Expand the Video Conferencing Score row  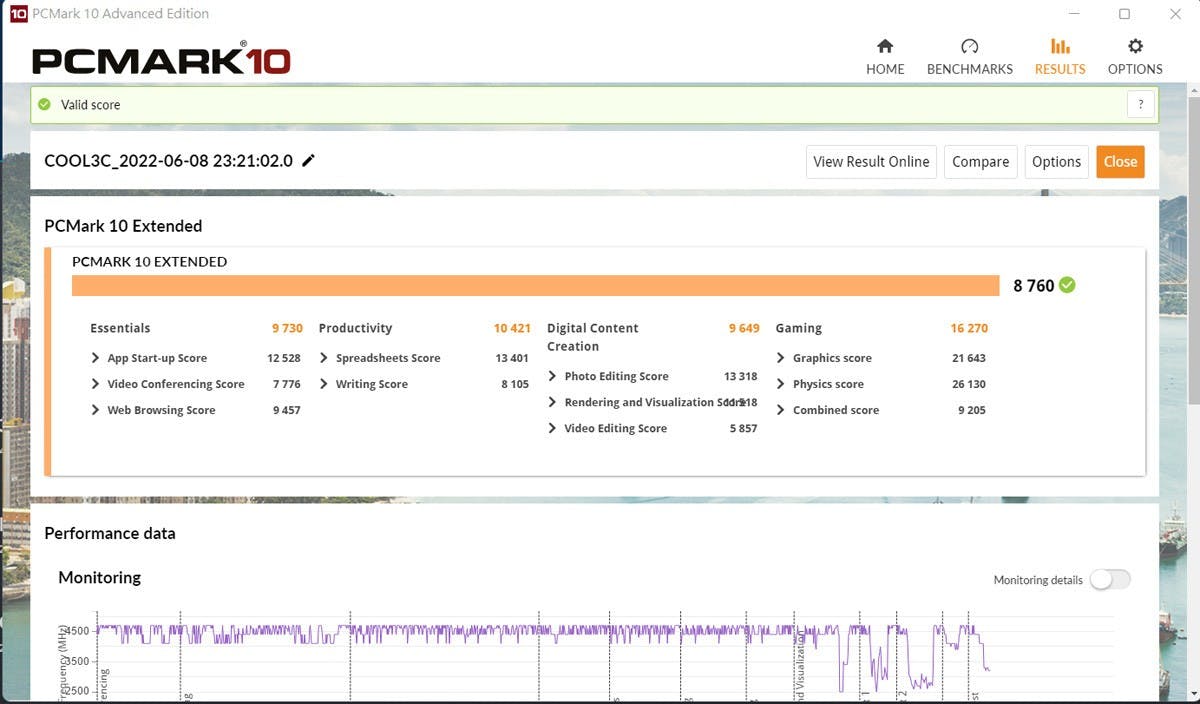96,384
